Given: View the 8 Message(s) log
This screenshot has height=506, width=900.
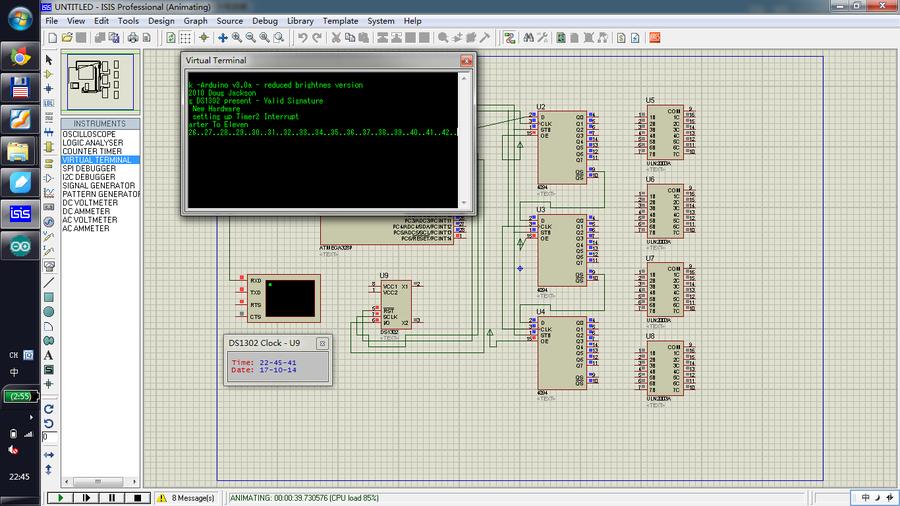Looking at the screenshot, I should 187,498.
